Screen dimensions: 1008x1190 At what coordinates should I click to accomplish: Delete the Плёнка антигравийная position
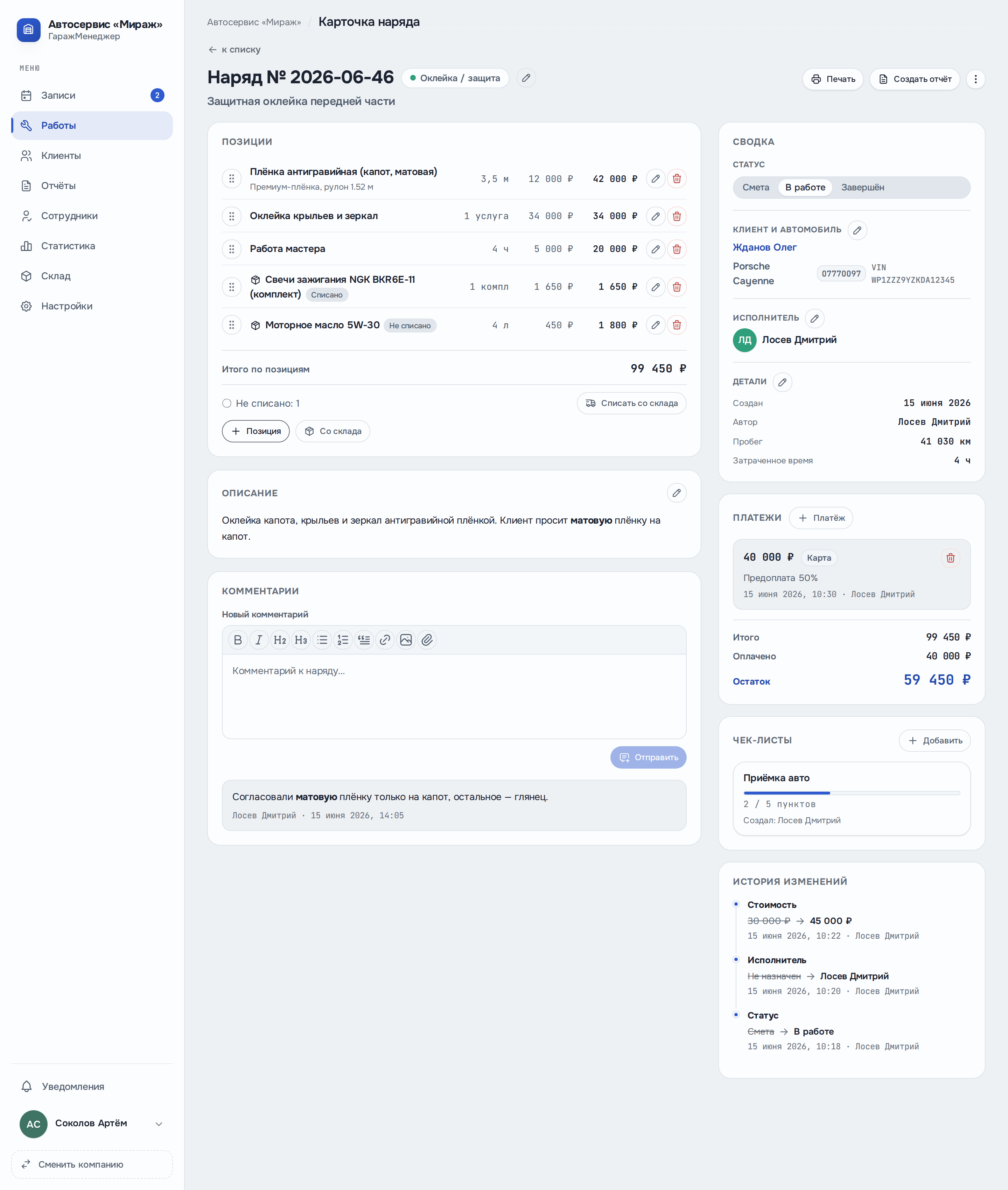point(677,179)
